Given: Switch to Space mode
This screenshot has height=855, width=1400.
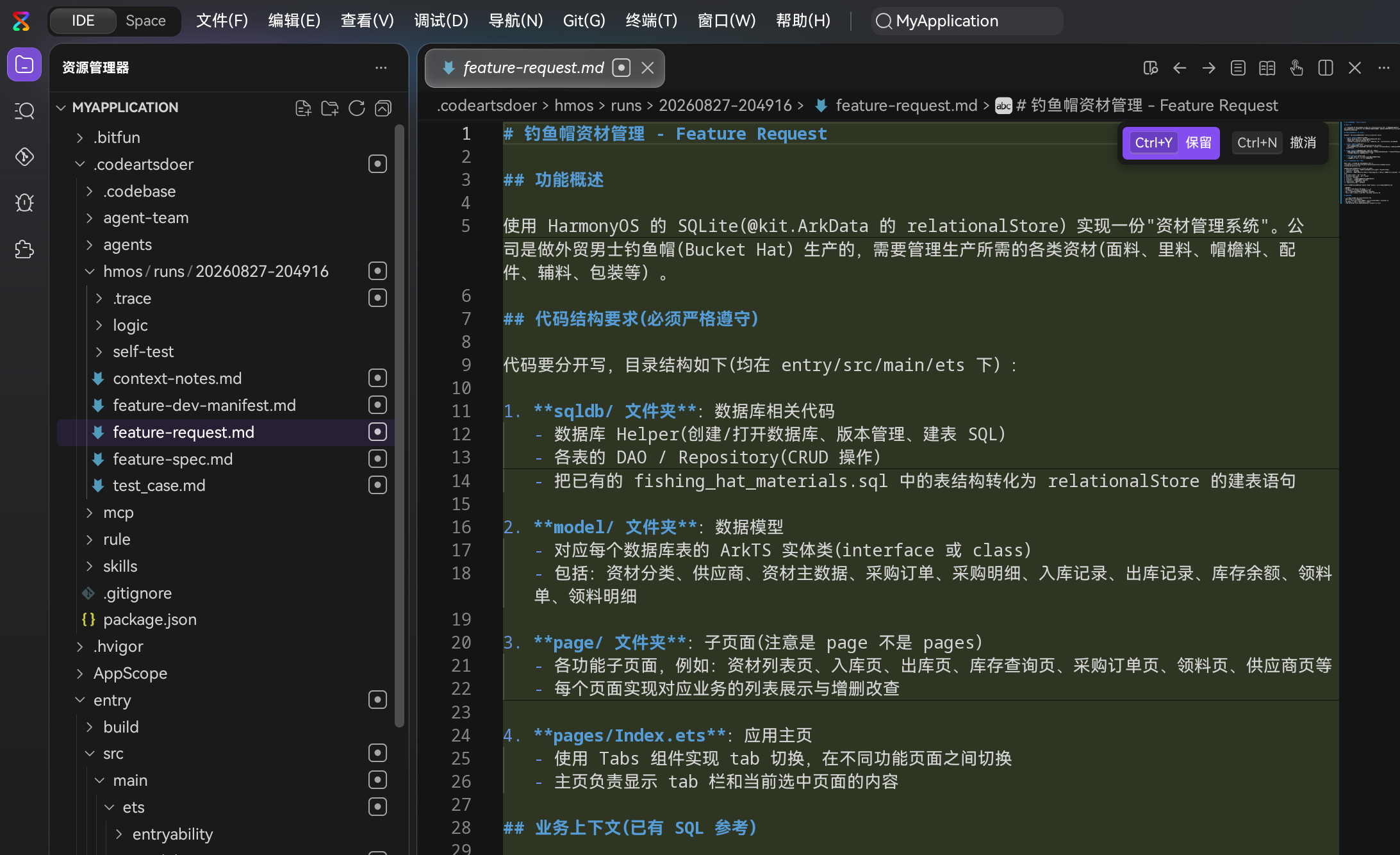Looking at the screenshot, I should tap(145, 21).
